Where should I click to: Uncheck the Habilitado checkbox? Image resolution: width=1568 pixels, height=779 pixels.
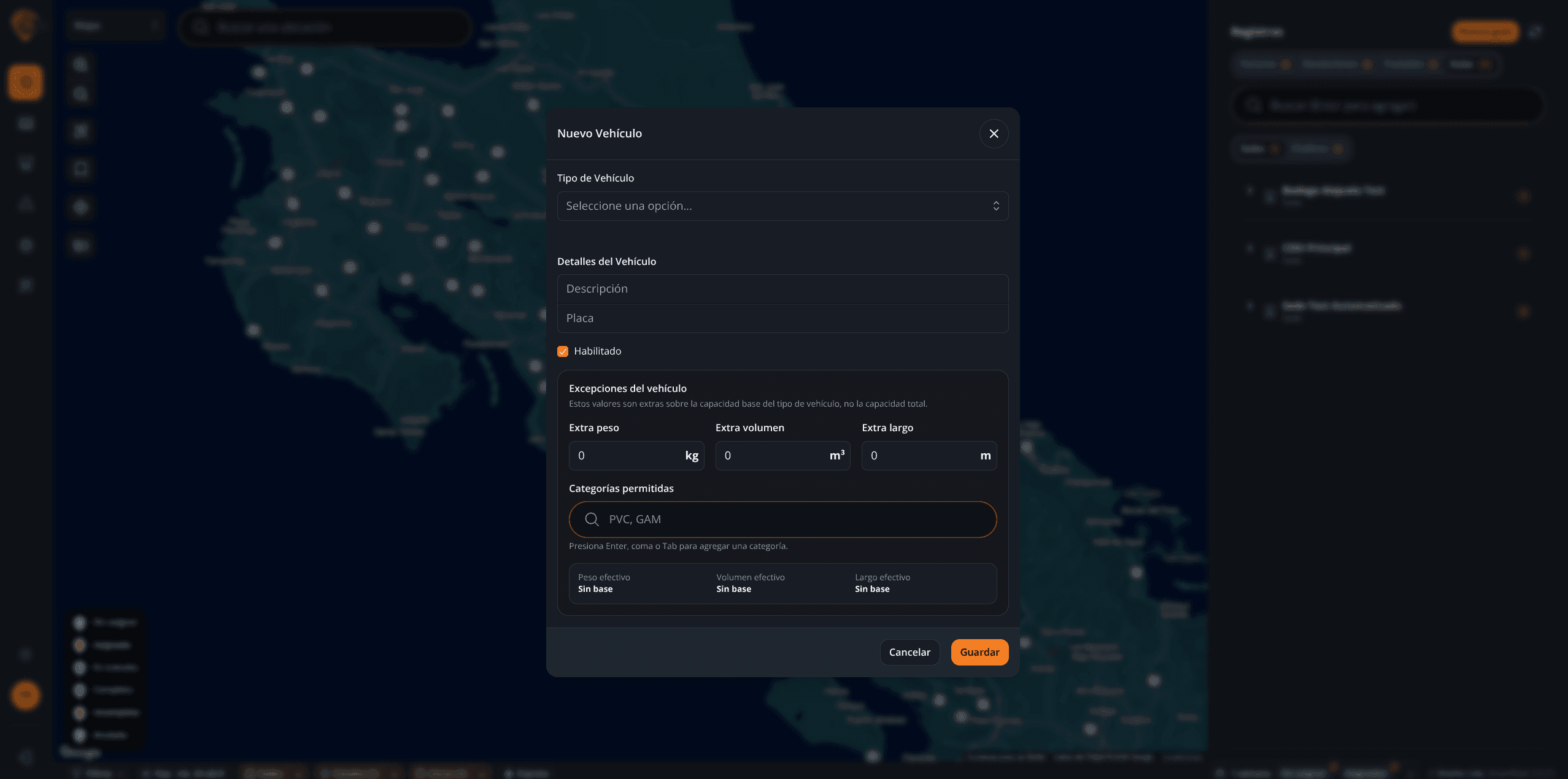(x=563, y=351)
